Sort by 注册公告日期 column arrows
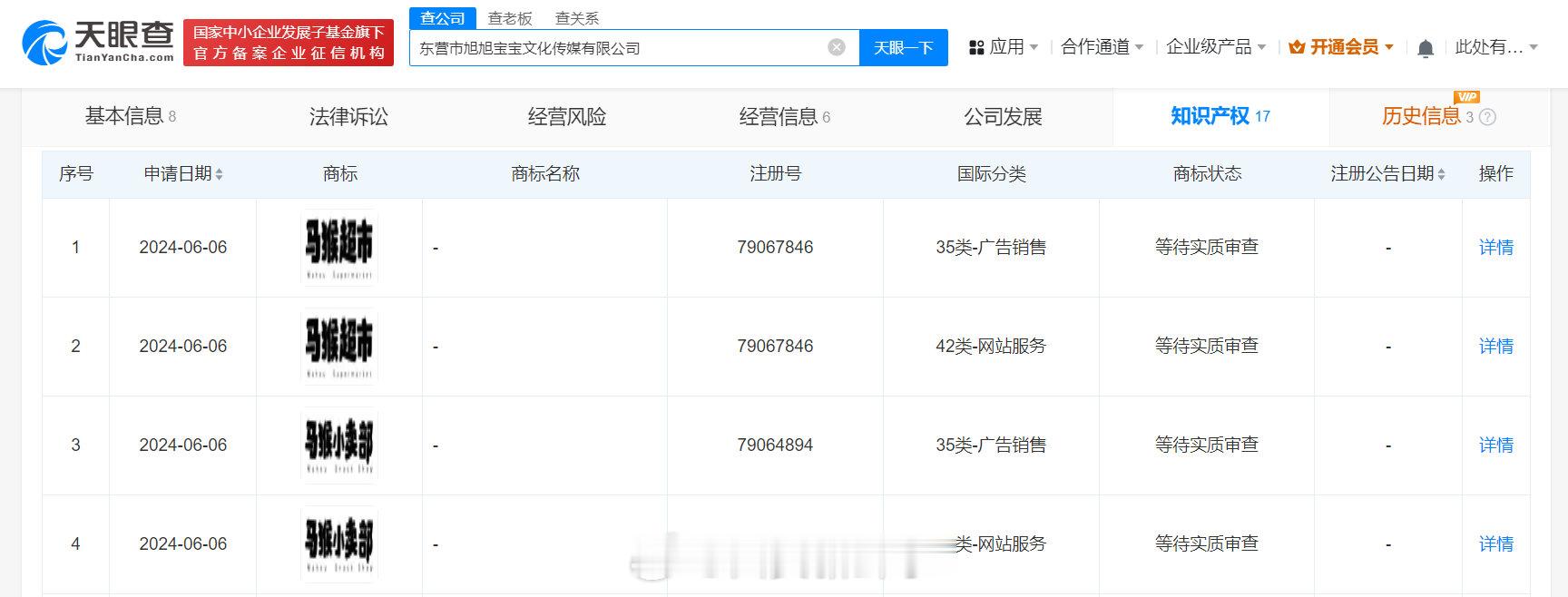This screenshot has width=1568, height=597. pos(1441,174)
